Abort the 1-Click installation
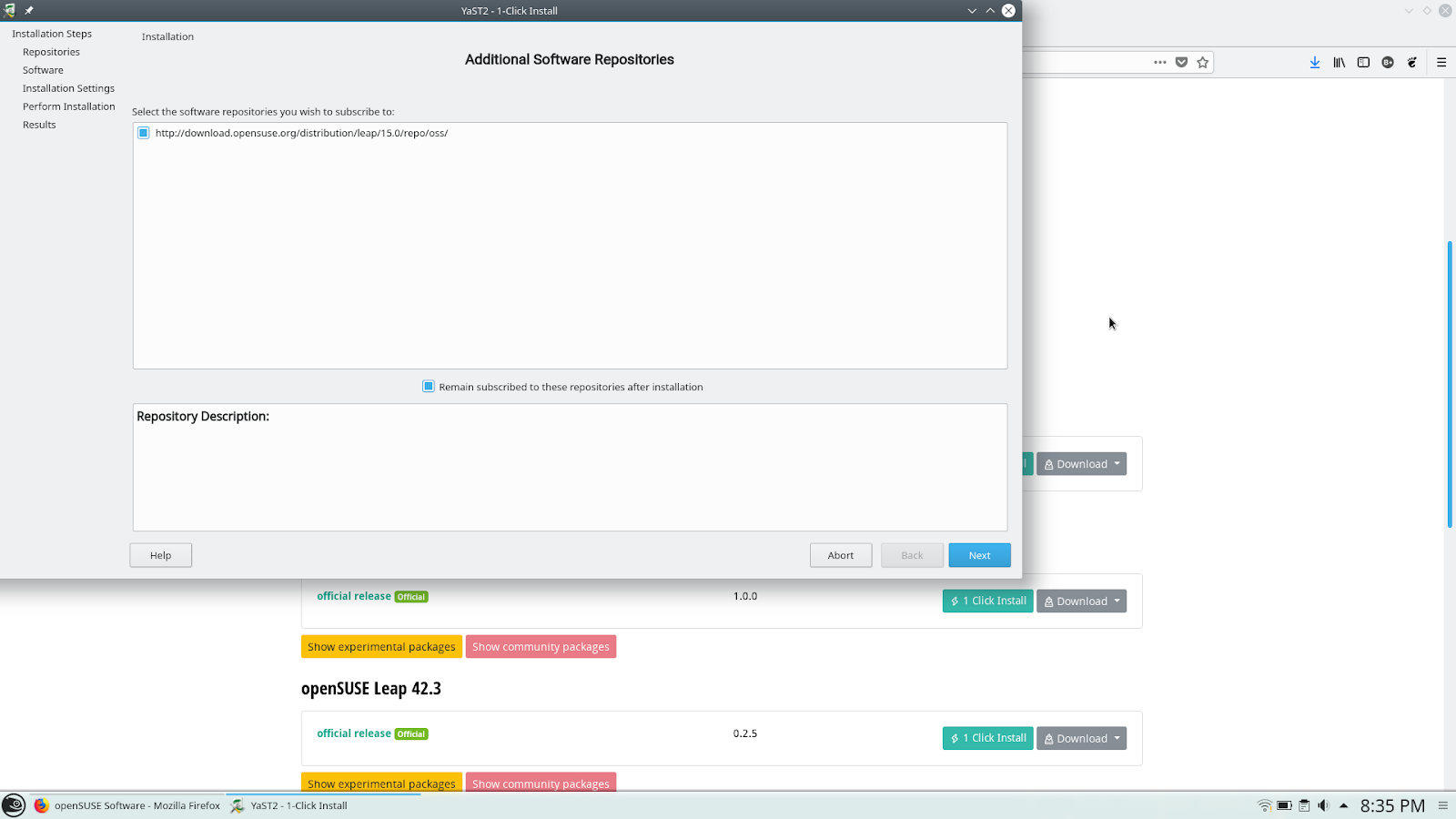The width and height of the screenshot is (1456, 819). tap(841, 555)
